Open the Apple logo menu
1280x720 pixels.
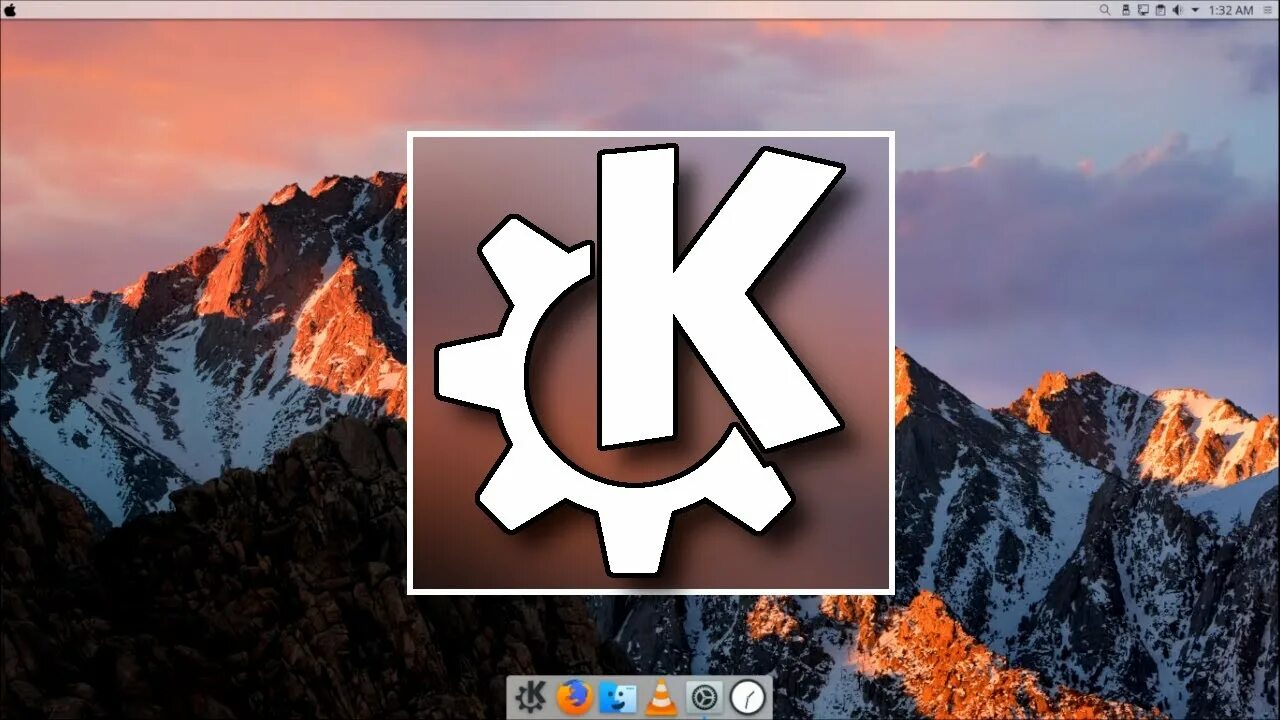click(x=11, y=9)
